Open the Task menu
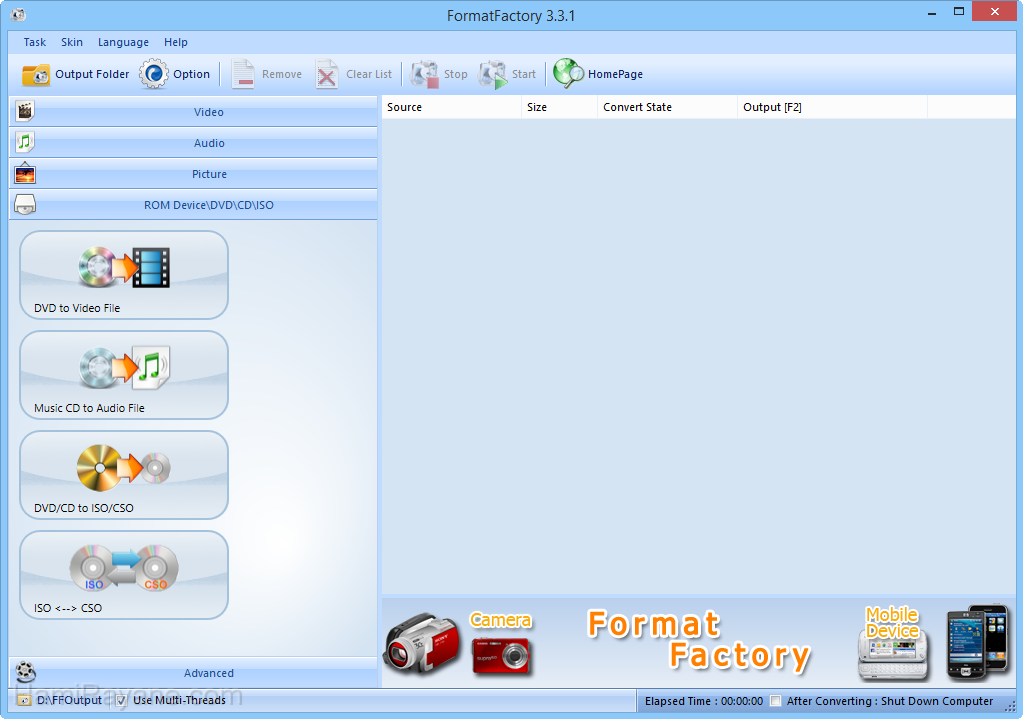 [35, 42]
